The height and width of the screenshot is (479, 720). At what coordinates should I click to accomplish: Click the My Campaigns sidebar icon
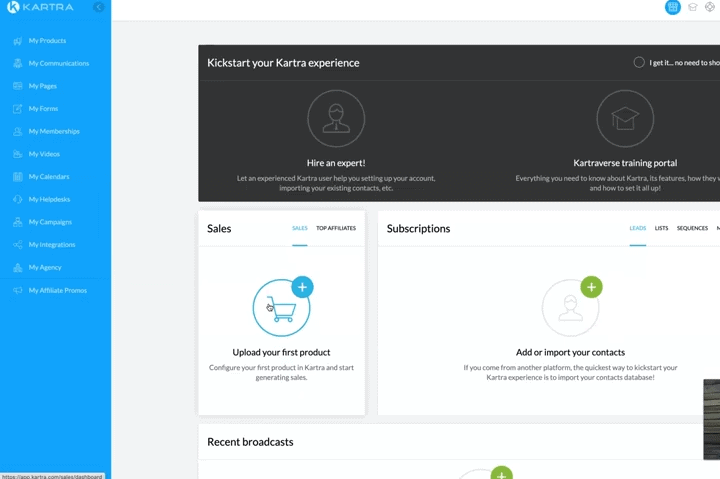pyautogui.click(x=17, y=222)
